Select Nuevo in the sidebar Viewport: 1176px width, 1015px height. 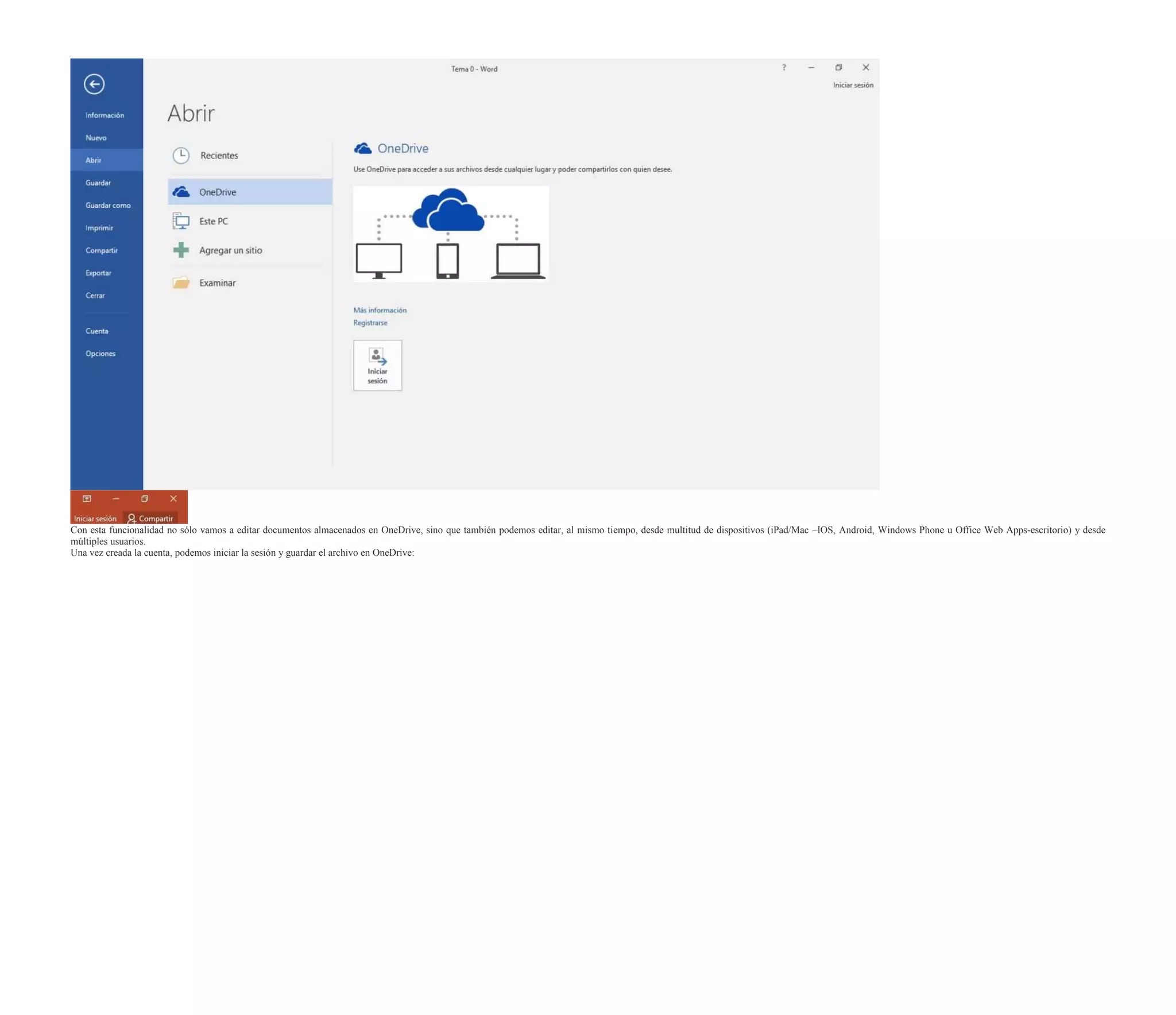[96, 138]
